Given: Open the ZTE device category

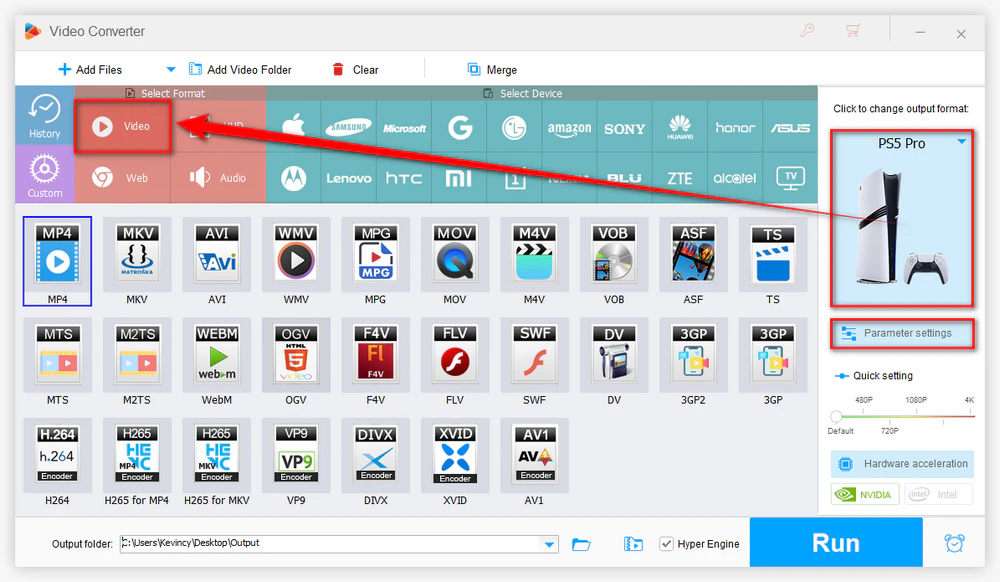Looking at the screenshot, I should point(680,178).
